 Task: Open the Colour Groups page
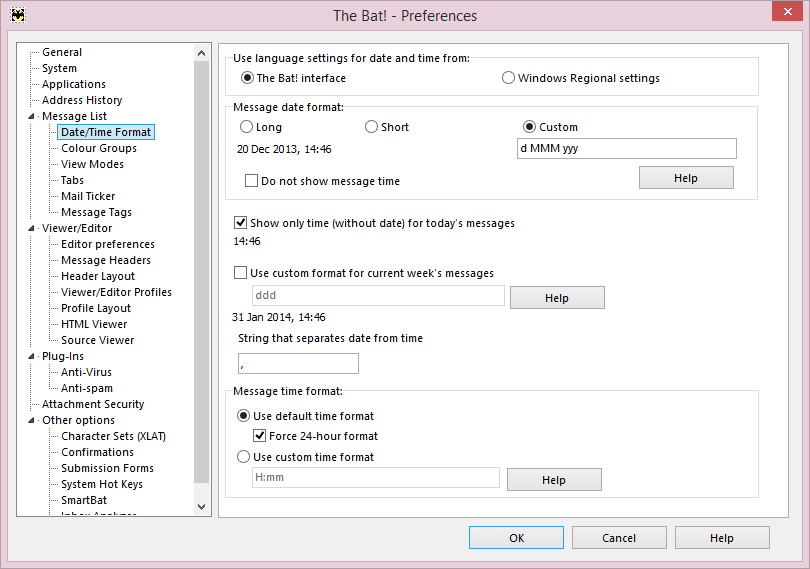(x=99, y=148)
